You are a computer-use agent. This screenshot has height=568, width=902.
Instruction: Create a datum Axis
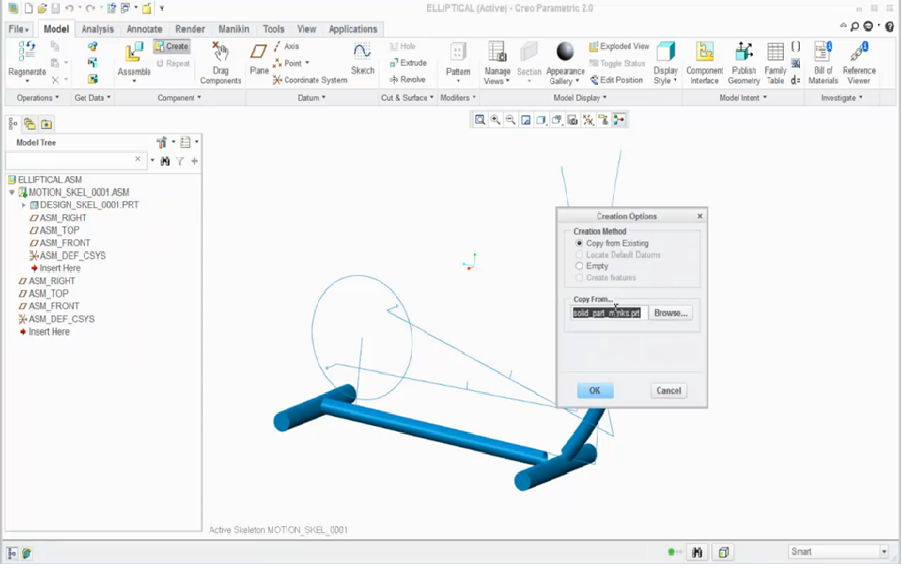click(x=286, y=46)
